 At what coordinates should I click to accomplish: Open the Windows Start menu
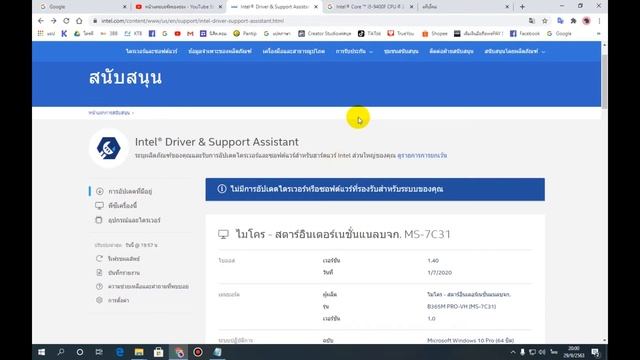41,352
